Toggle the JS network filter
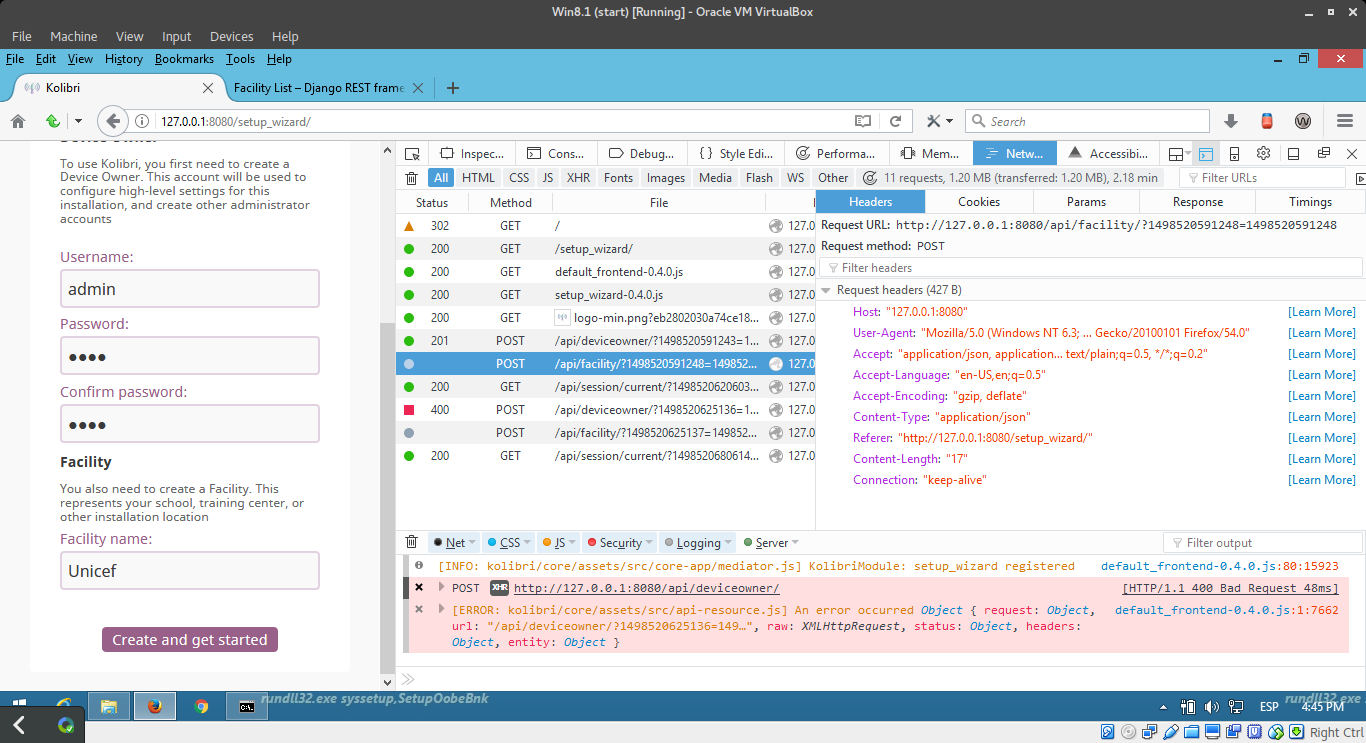Viewport: 1366px width, 743px height. click(x=547, y=178)
